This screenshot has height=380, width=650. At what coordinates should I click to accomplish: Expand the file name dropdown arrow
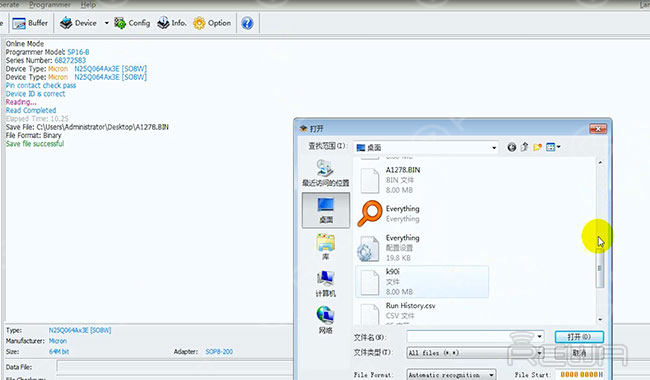pyautogui.click(x=539, y=336)
